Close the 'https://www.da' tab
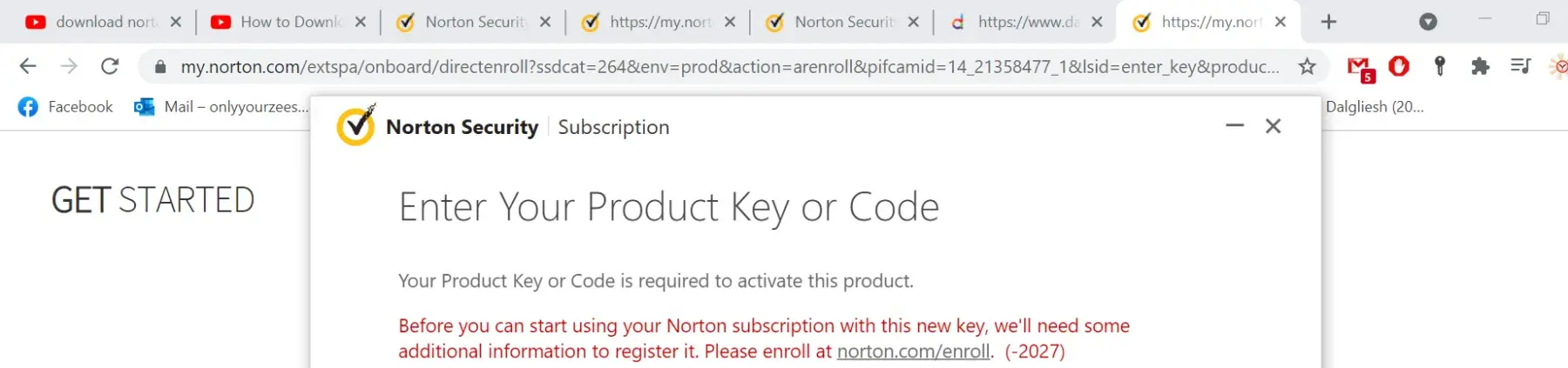The image size is (1568, 368). pyautogui.click(x=1098, y=22)
